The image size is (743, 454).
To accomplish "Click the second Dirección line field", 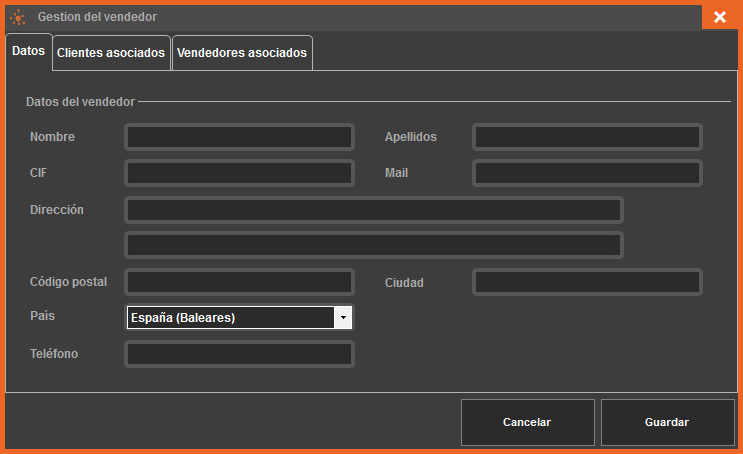I will [x=373, y=245].
